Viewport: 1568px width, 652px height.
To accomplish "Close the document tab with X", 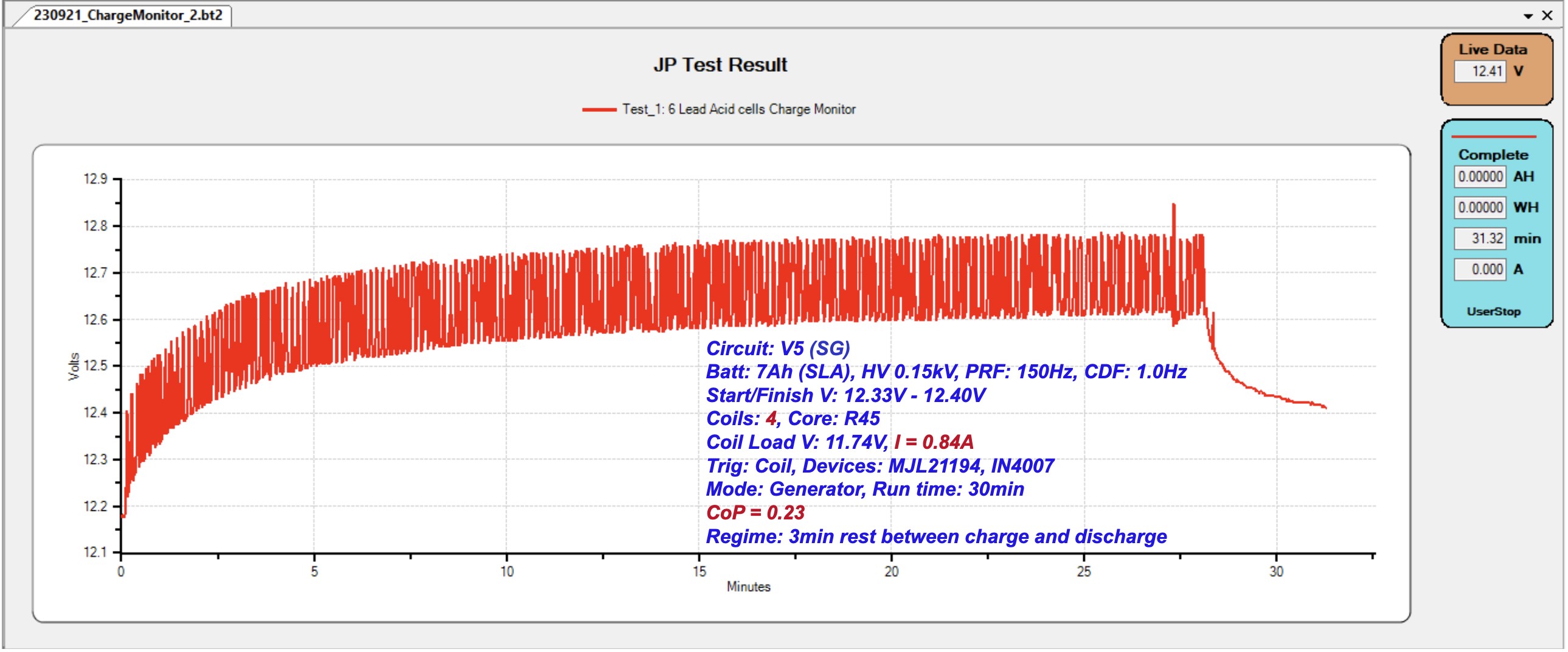I will point(1547,16).
